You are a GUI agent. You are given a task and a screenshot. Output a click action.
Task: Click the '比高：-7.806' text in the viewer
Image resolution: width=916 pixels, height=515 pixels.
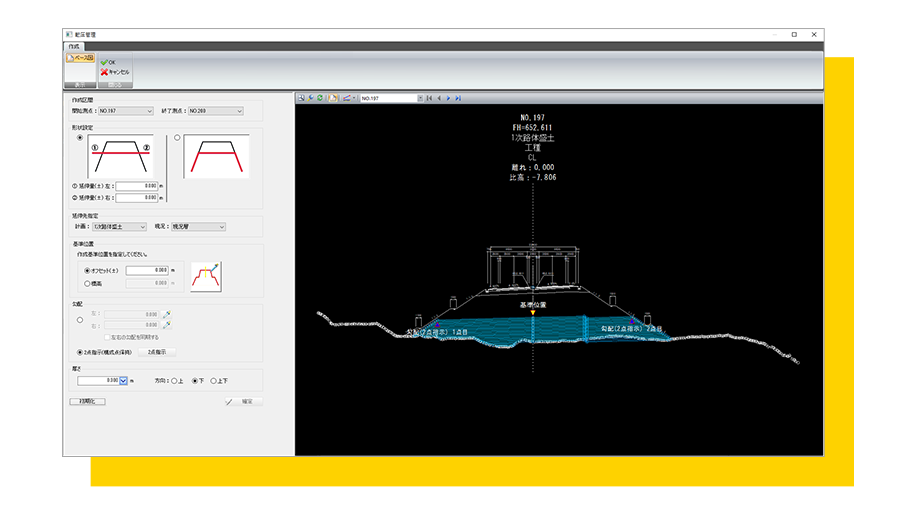533,178
